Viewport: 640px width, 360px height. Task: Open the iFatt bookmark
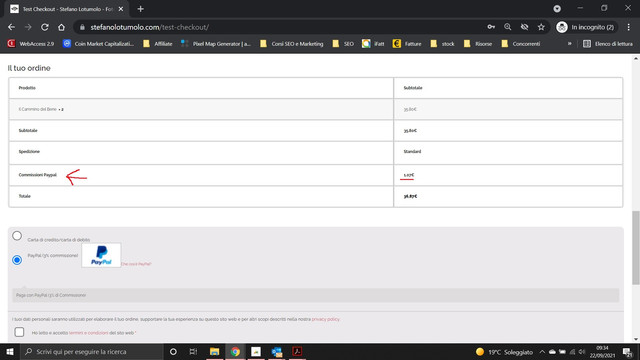373,44
